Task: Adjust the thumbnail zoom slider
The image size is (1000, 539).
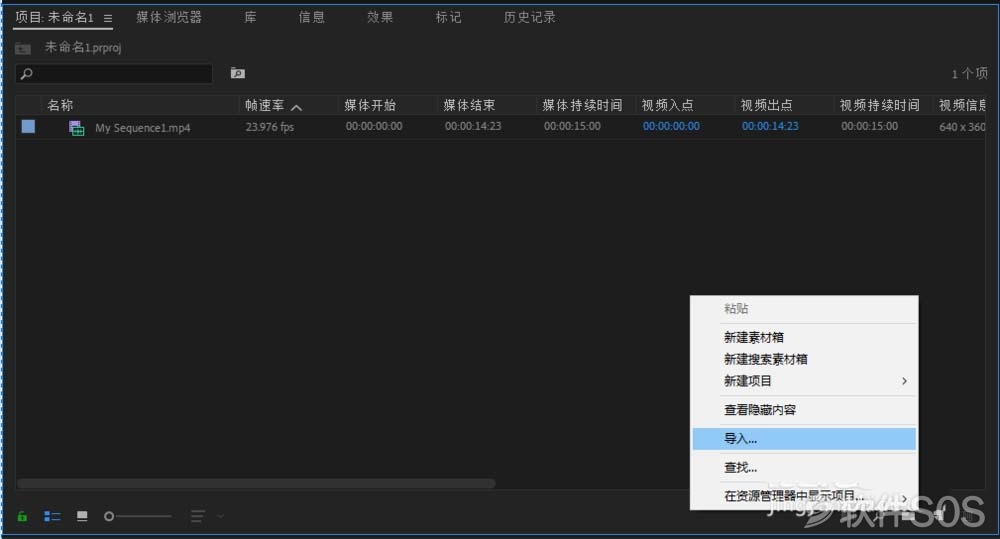Action: [x=138, y=516]
